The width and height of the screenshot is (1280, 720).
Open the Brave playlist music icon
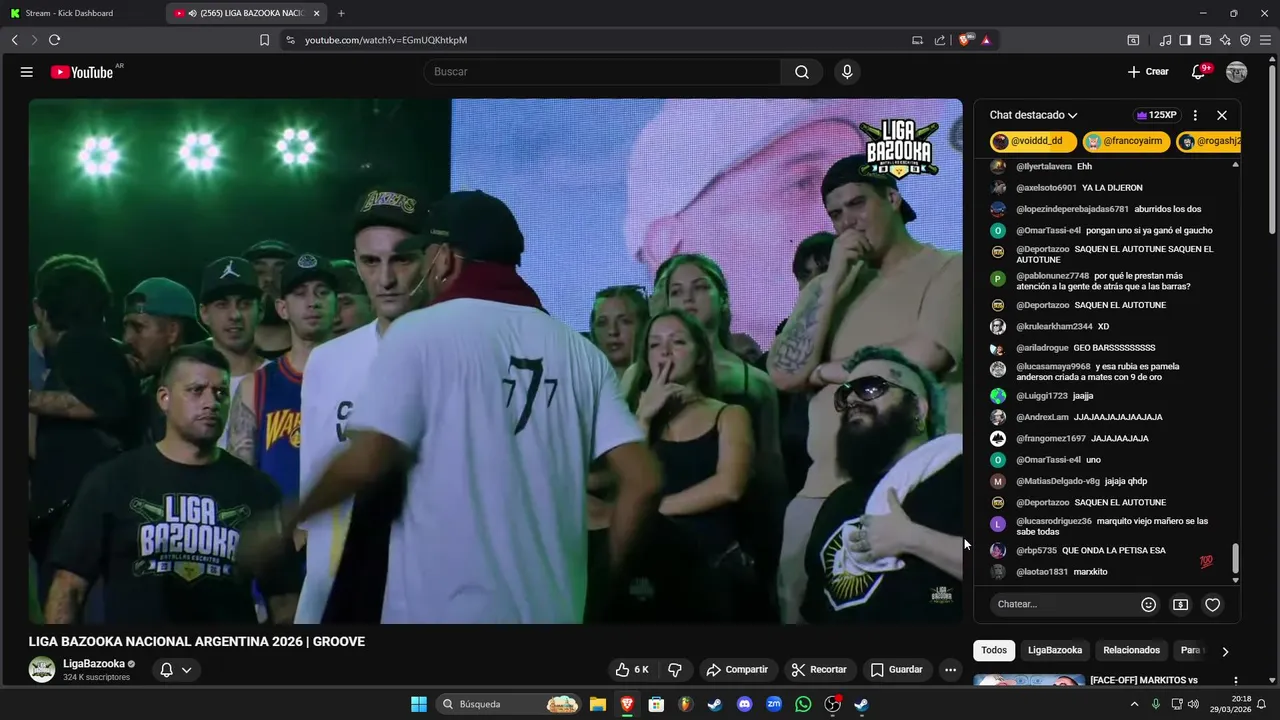(x=1165, y=40)
